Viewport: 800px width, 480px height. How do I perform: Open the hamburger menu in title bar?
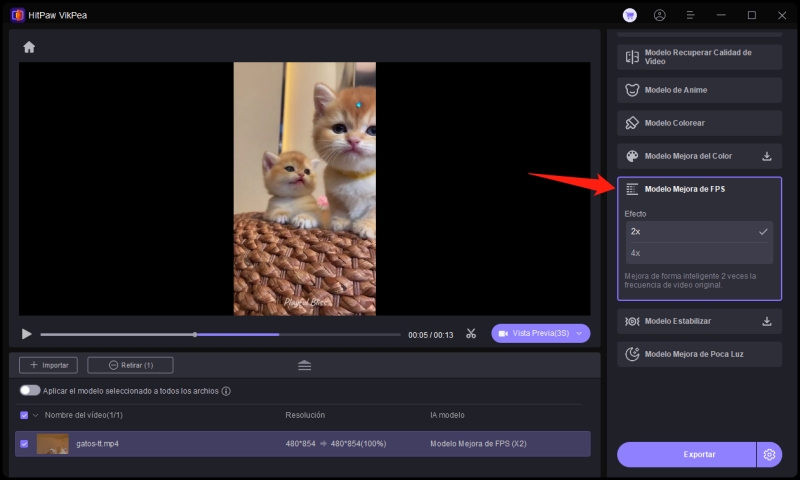tap(690, 15)
